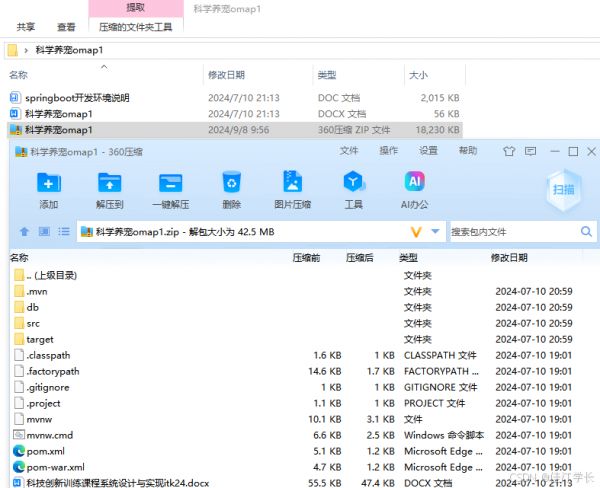Select the 科学养宠omap1 ZIP file in Explorer
The height and width of the screenshot is (488, 600).
[234, 130]
